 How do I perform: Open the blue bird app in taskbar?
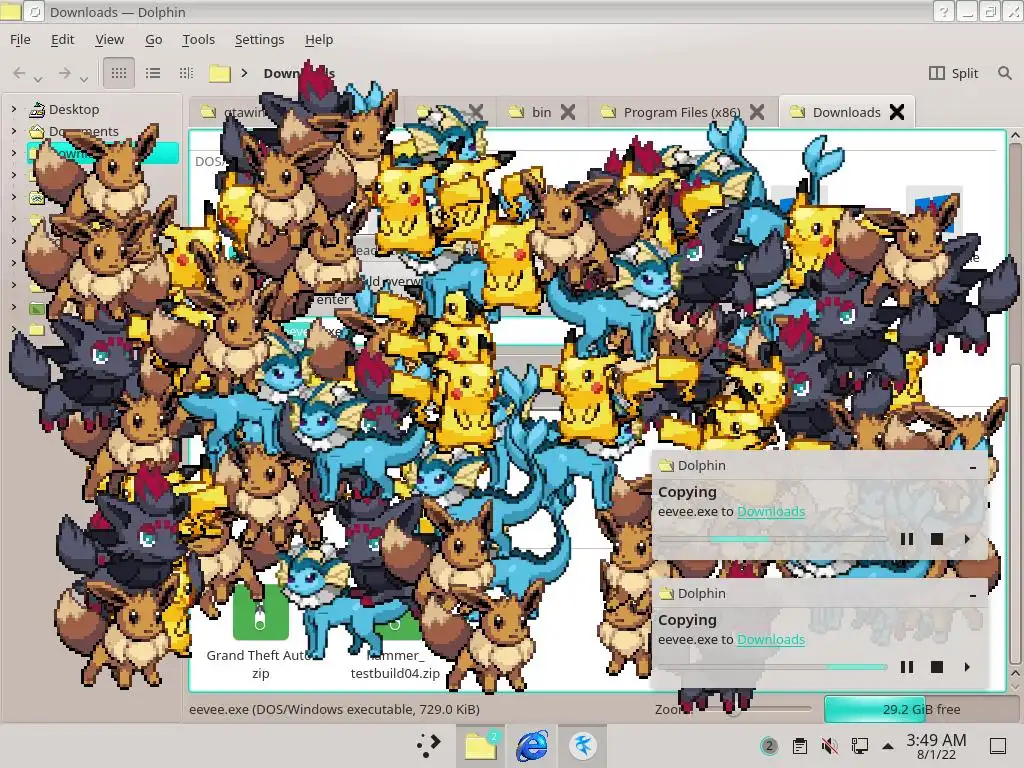(x=583, y=746)
